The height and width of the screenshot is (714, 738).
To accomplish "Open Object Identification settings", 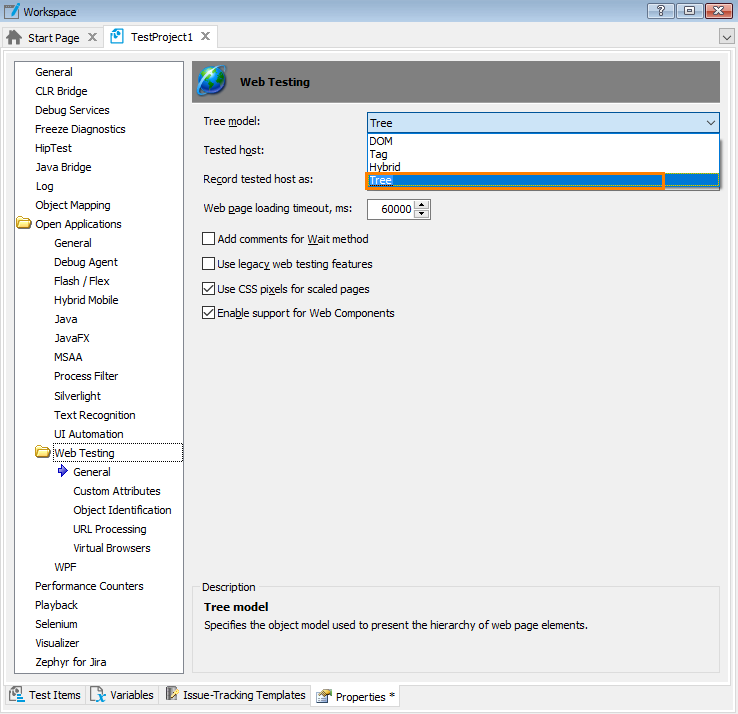I will pyautogui.click(x=122, y=510).
